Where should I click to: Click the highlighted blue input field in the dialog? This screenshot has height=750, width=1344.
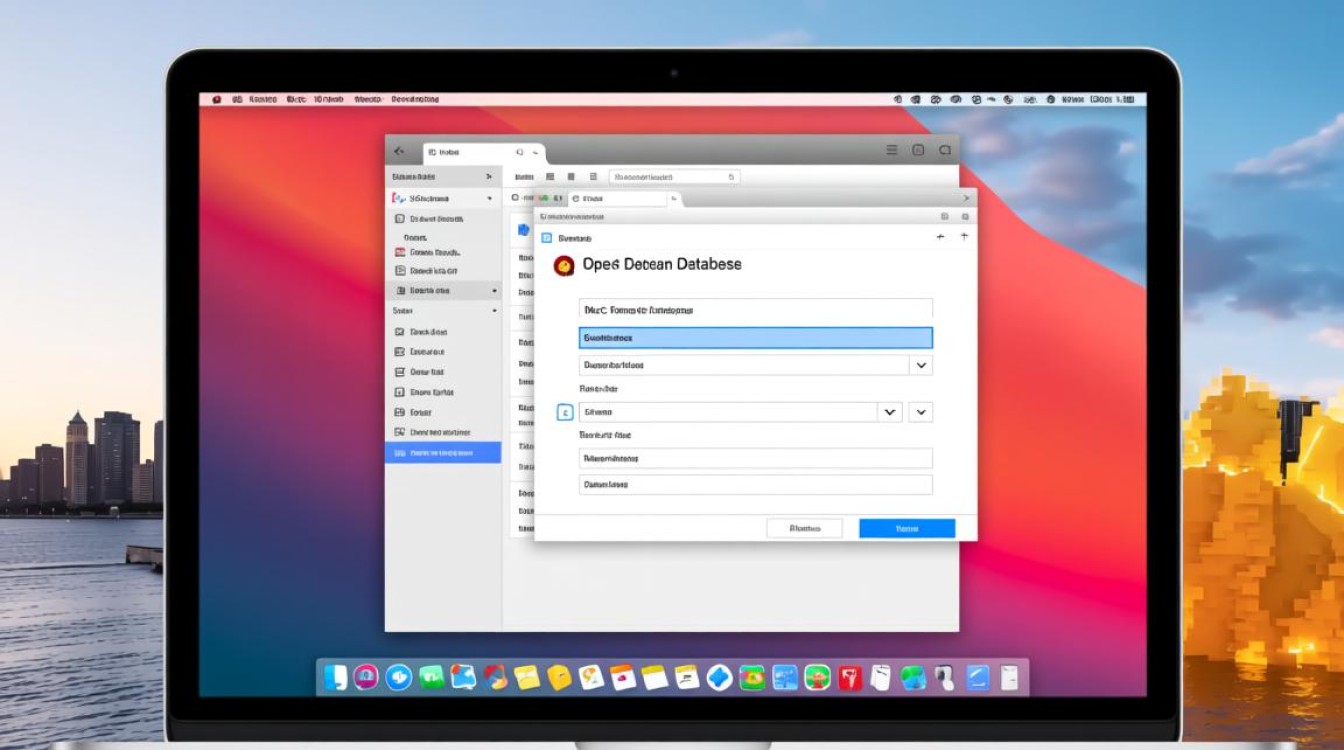pyautogui.click(x=755, y=338)
